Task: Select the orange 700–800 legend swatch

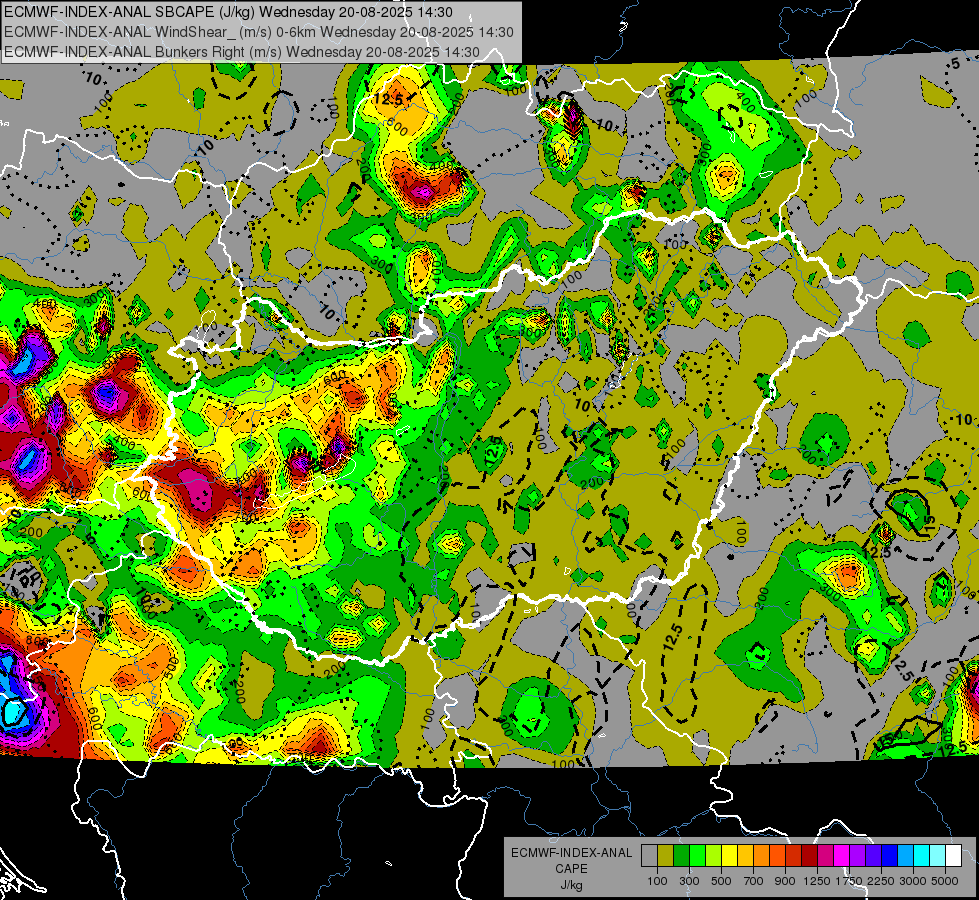Action: tap(762, 856)
